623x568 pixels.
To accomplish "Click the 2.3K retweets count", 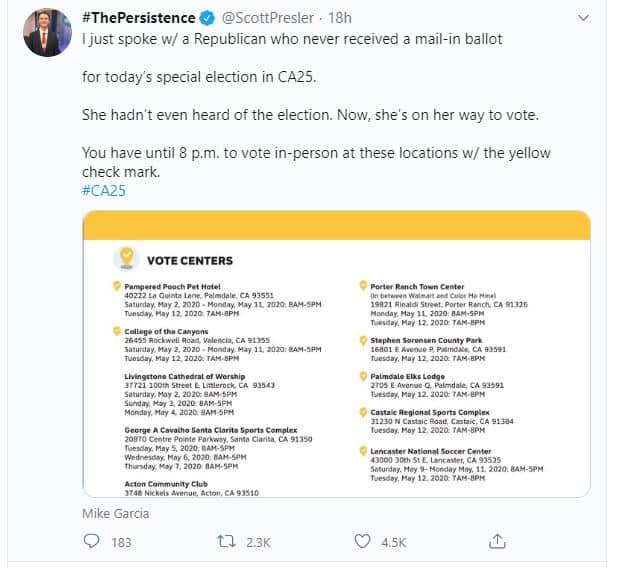I will [259, 542].
